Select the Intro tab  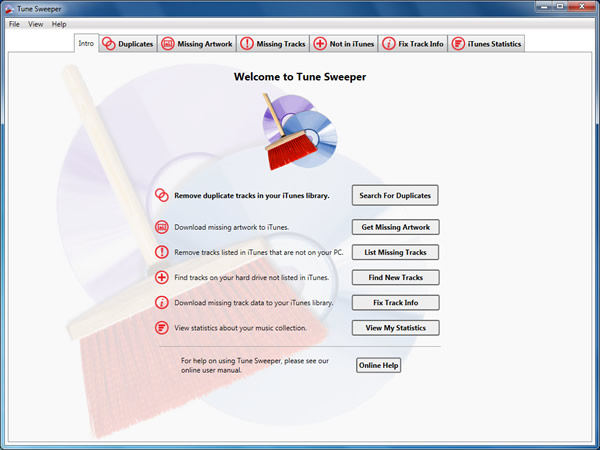[x=86, y=43]
